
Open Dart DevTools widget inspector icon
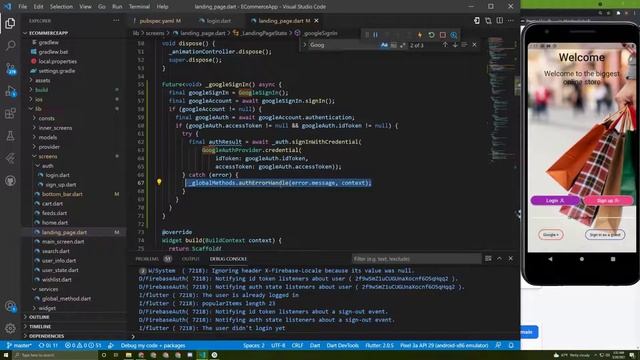pos(453,35)
